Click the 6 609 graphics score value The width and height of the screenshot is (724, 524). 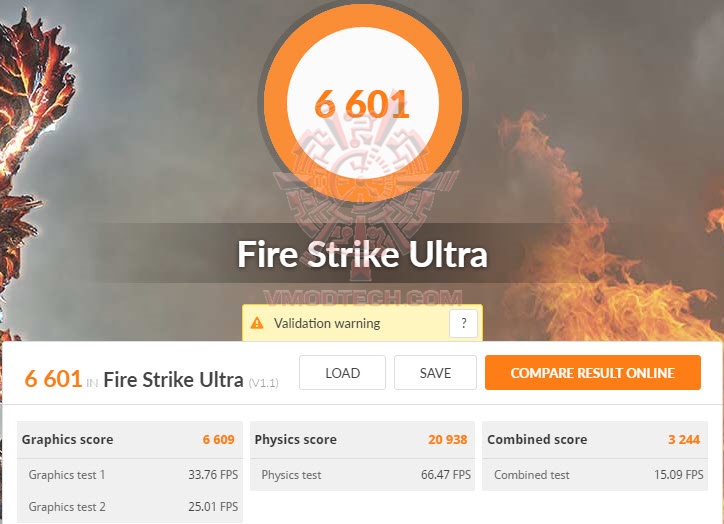(x=218, y=440)
